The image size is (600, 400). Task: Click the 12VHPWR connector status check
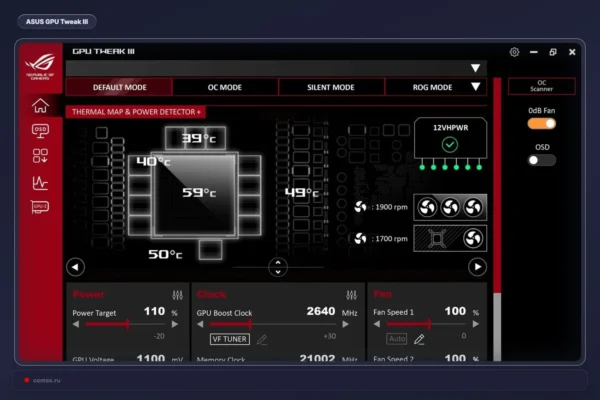(x=450, y=145)
